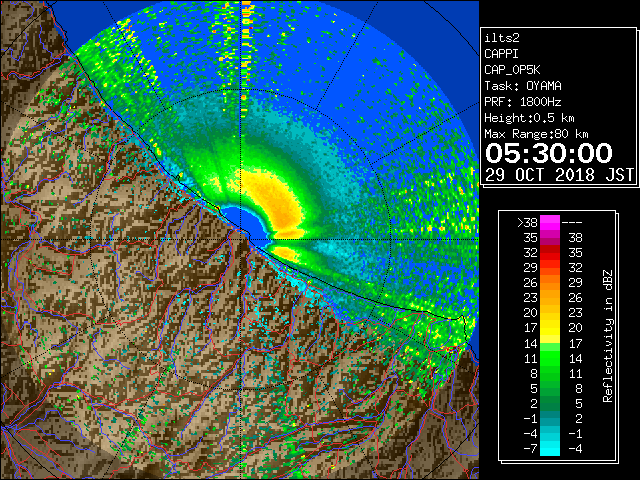The image size is (640, 480).
Task: Click the green 8 dBZ color swatch
Action: [550, 373]
